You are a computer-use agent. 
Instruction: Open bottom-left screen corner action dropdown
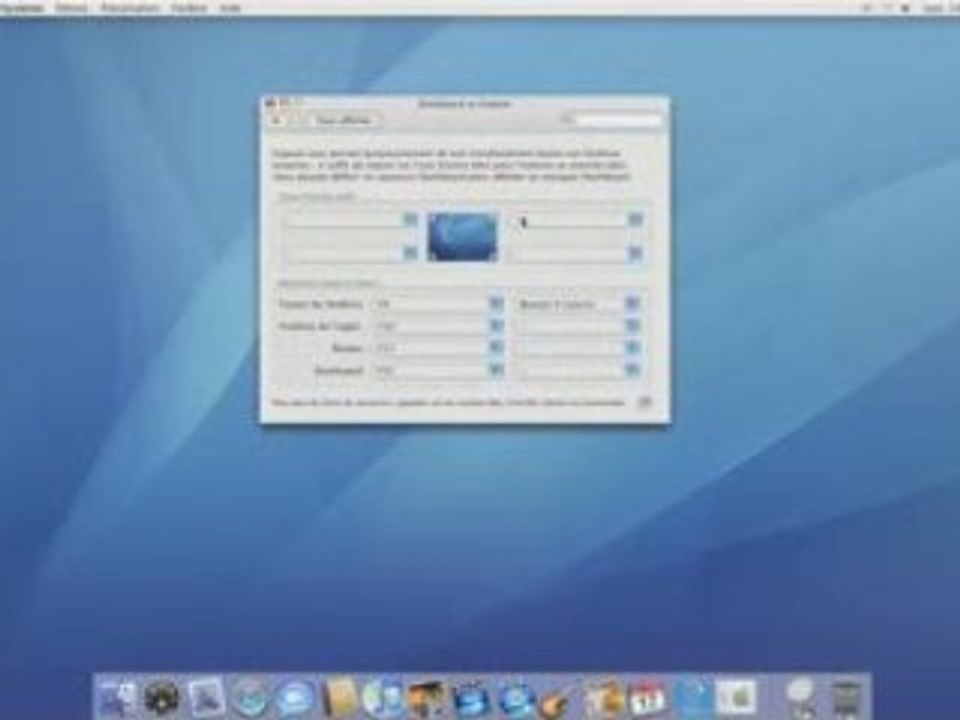pyautogui.click(x=350, y=252)
